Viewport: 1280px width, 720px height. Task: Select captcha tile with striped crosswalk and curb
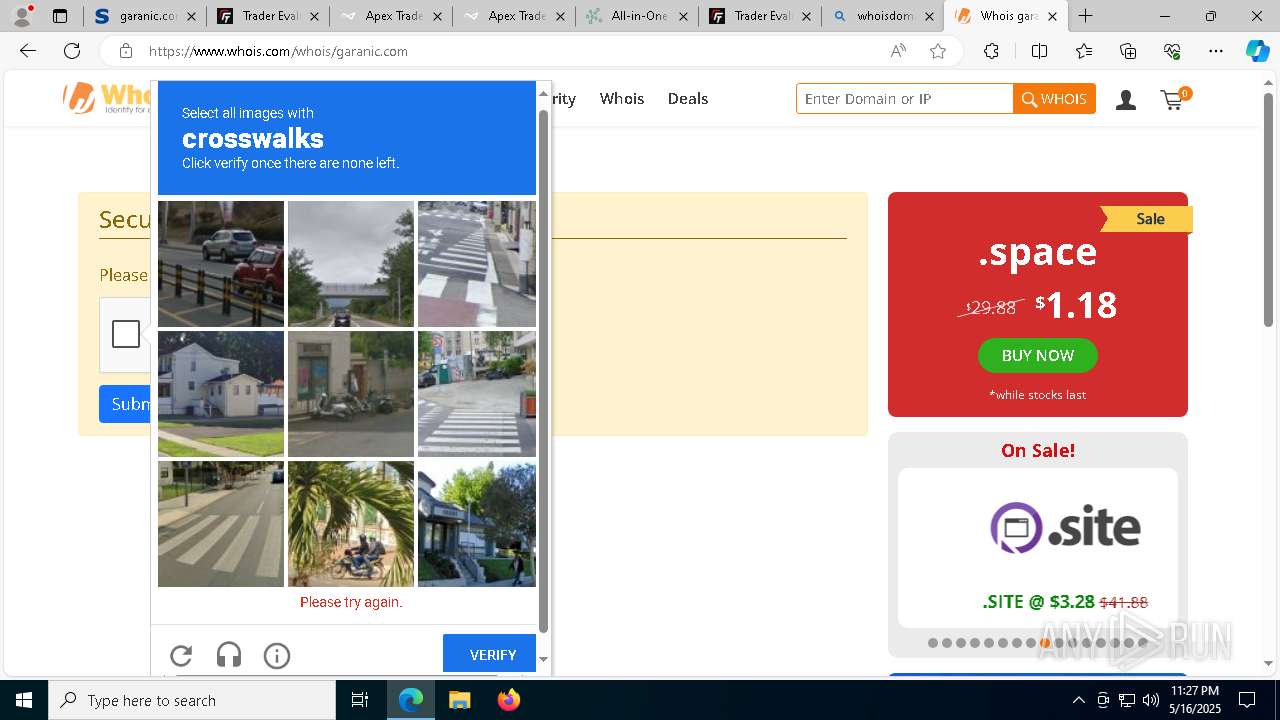click(x=477, y=264)
